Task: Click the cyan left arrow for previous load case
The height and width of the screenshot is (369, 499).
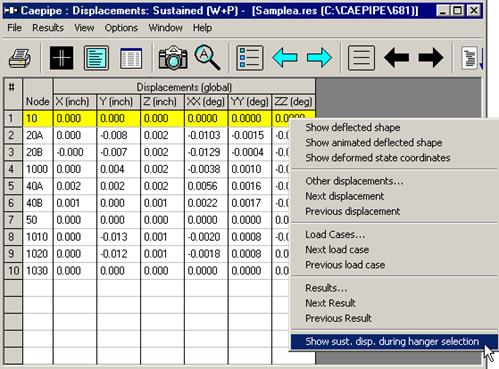Action: coord(285,58)
